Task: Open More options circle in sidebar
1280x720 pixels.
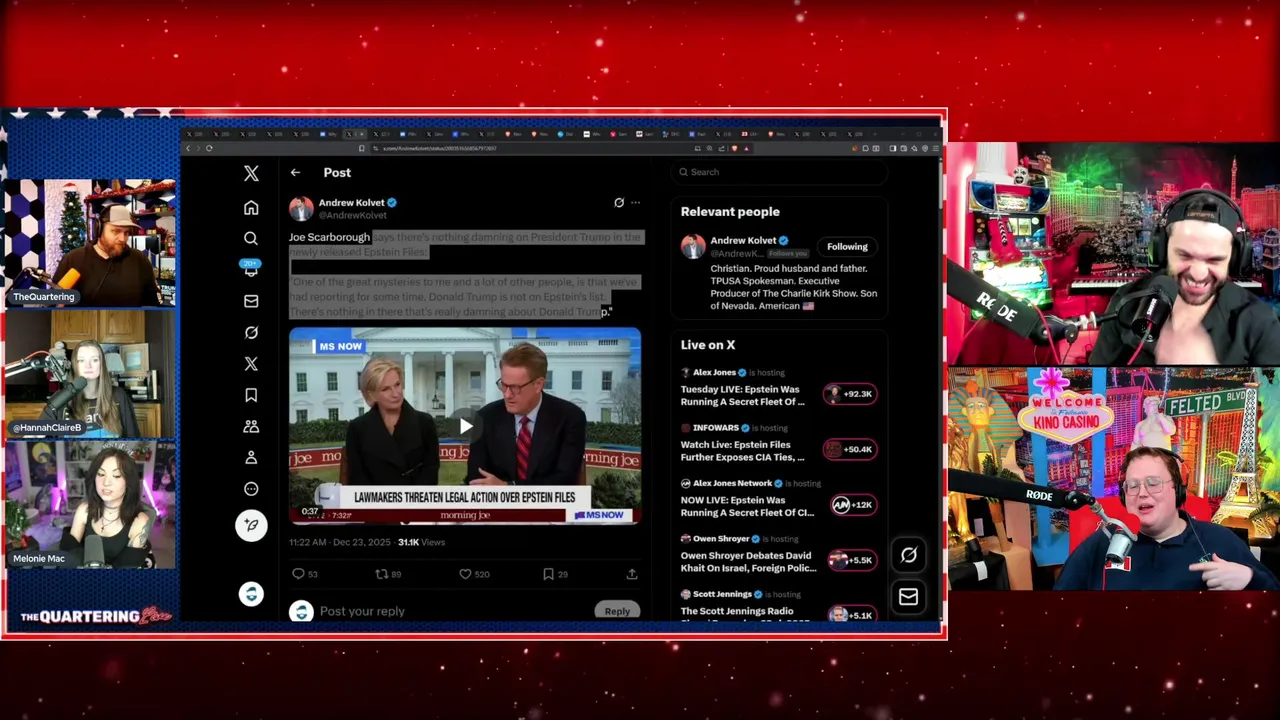Action: point(251,489)
